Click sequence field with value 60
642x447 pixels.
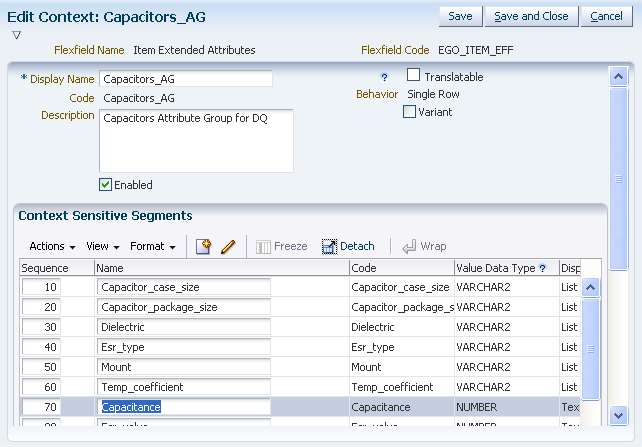[41, 387]
